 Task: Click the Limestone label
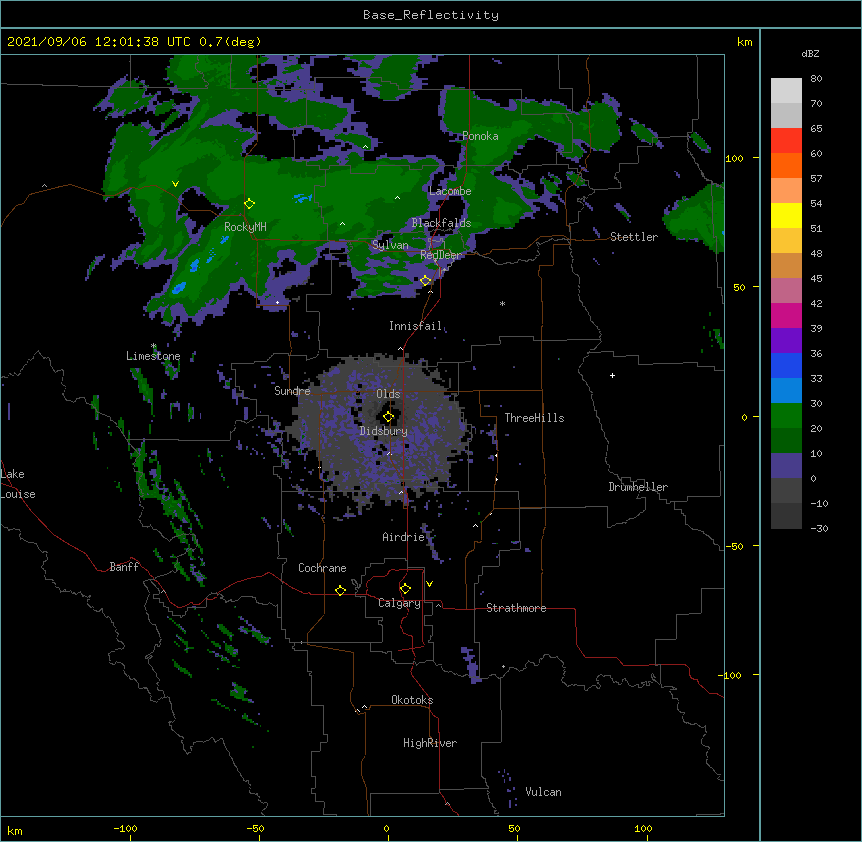pyautogui.click(x=153, y=356)
